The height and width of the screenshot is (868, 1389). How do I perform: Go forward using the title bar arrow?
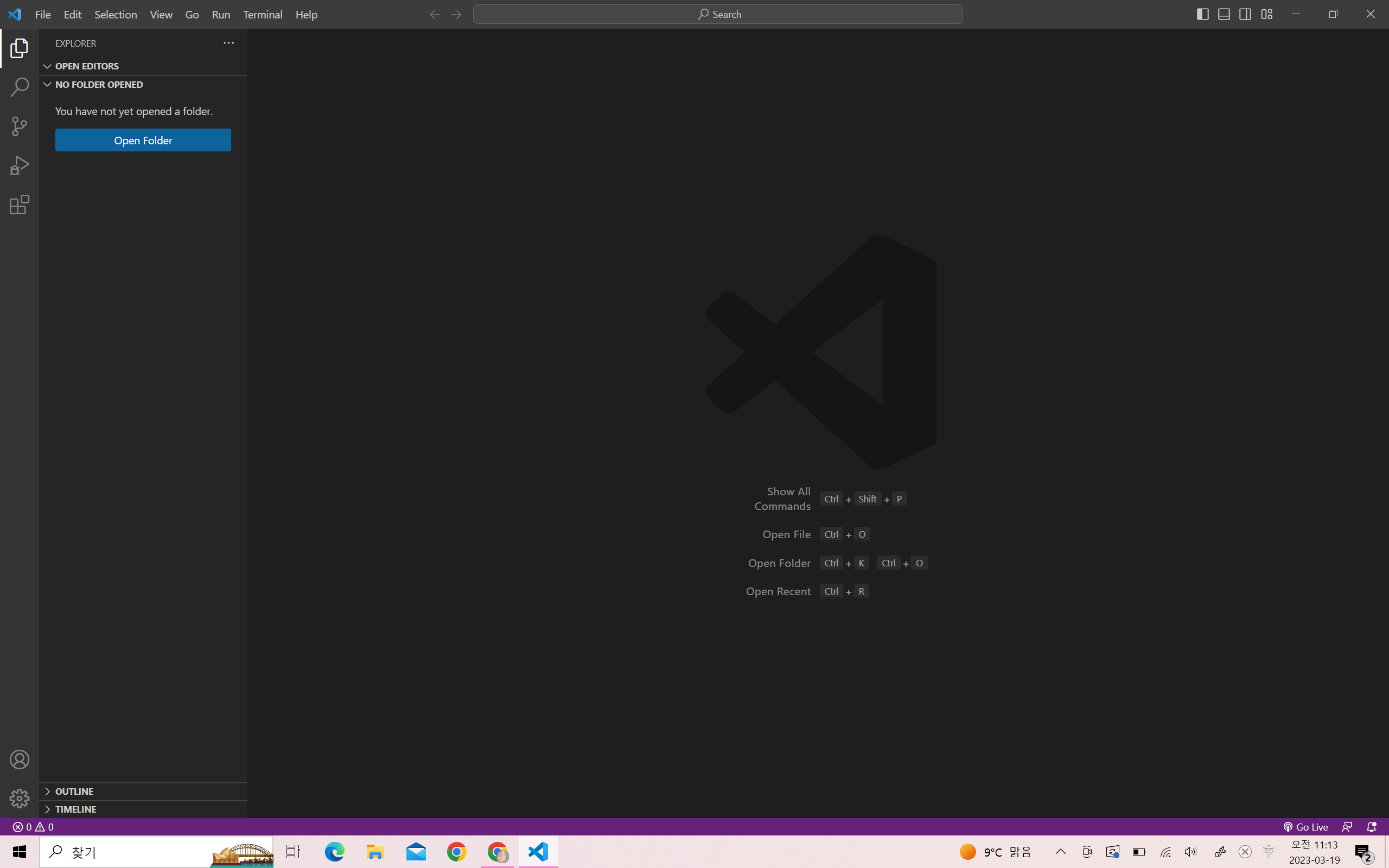(456, 14)
